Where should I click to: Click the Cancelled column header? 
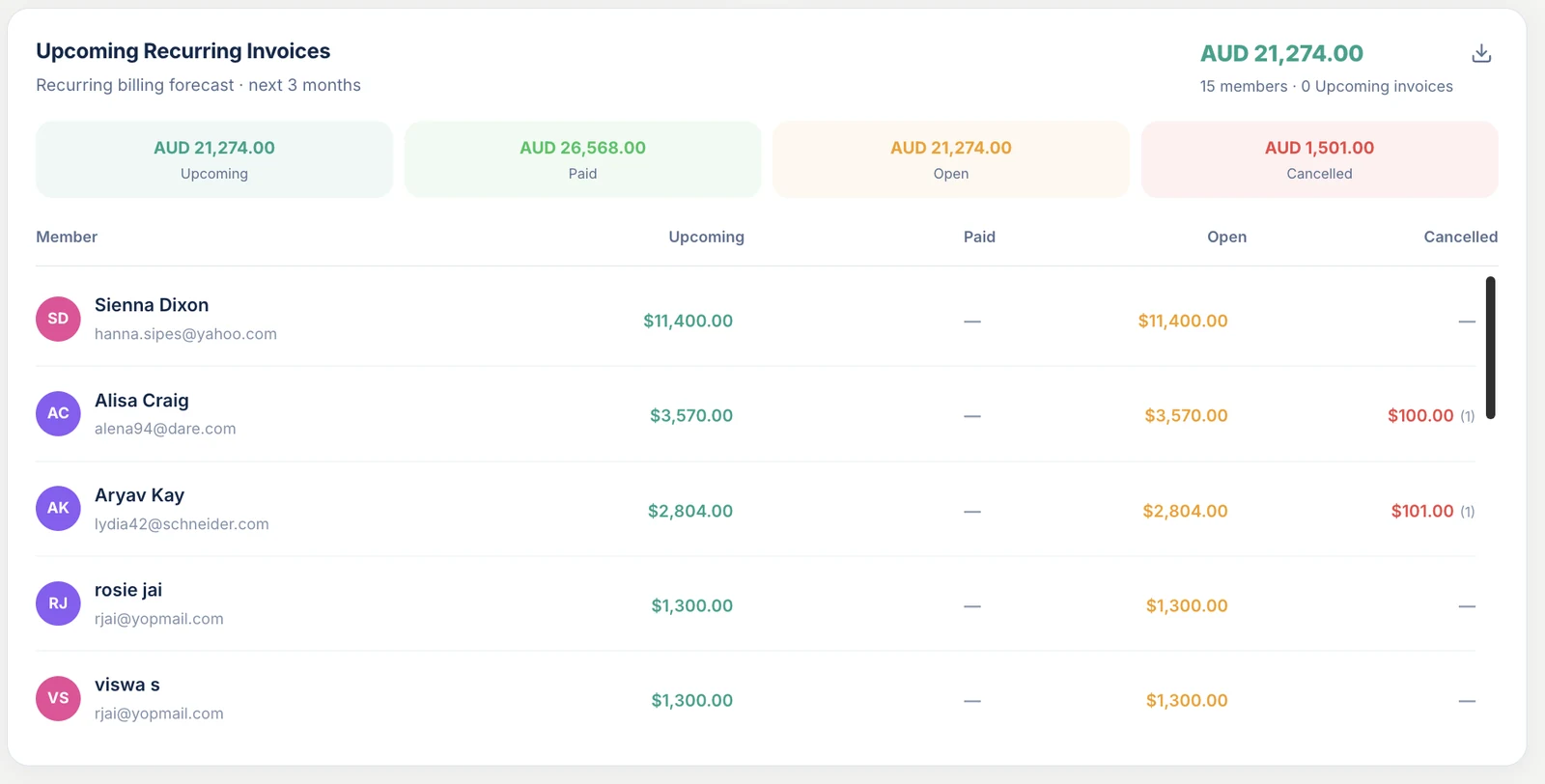tap(1461, 237)
